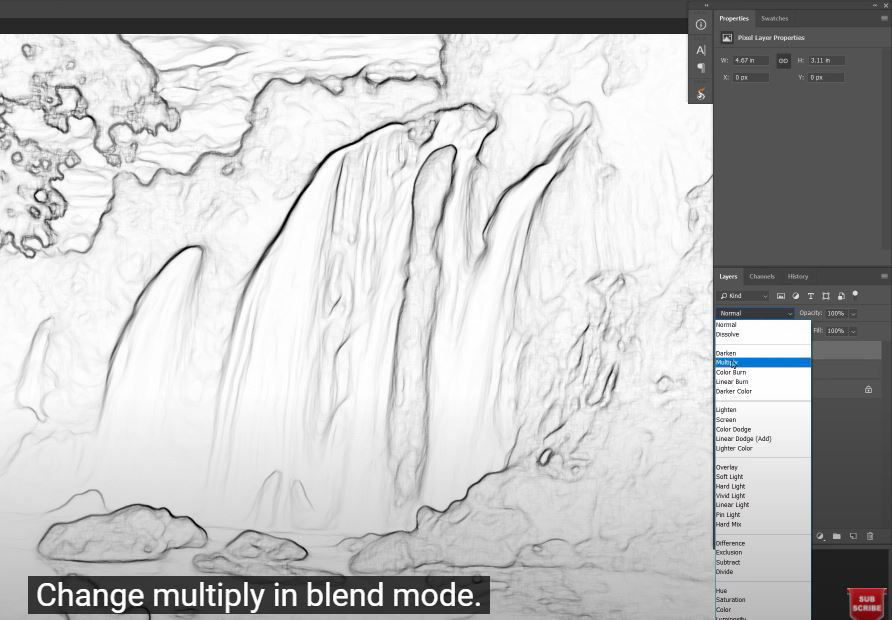Choose Color Dodge blend mode

point(733,430)
